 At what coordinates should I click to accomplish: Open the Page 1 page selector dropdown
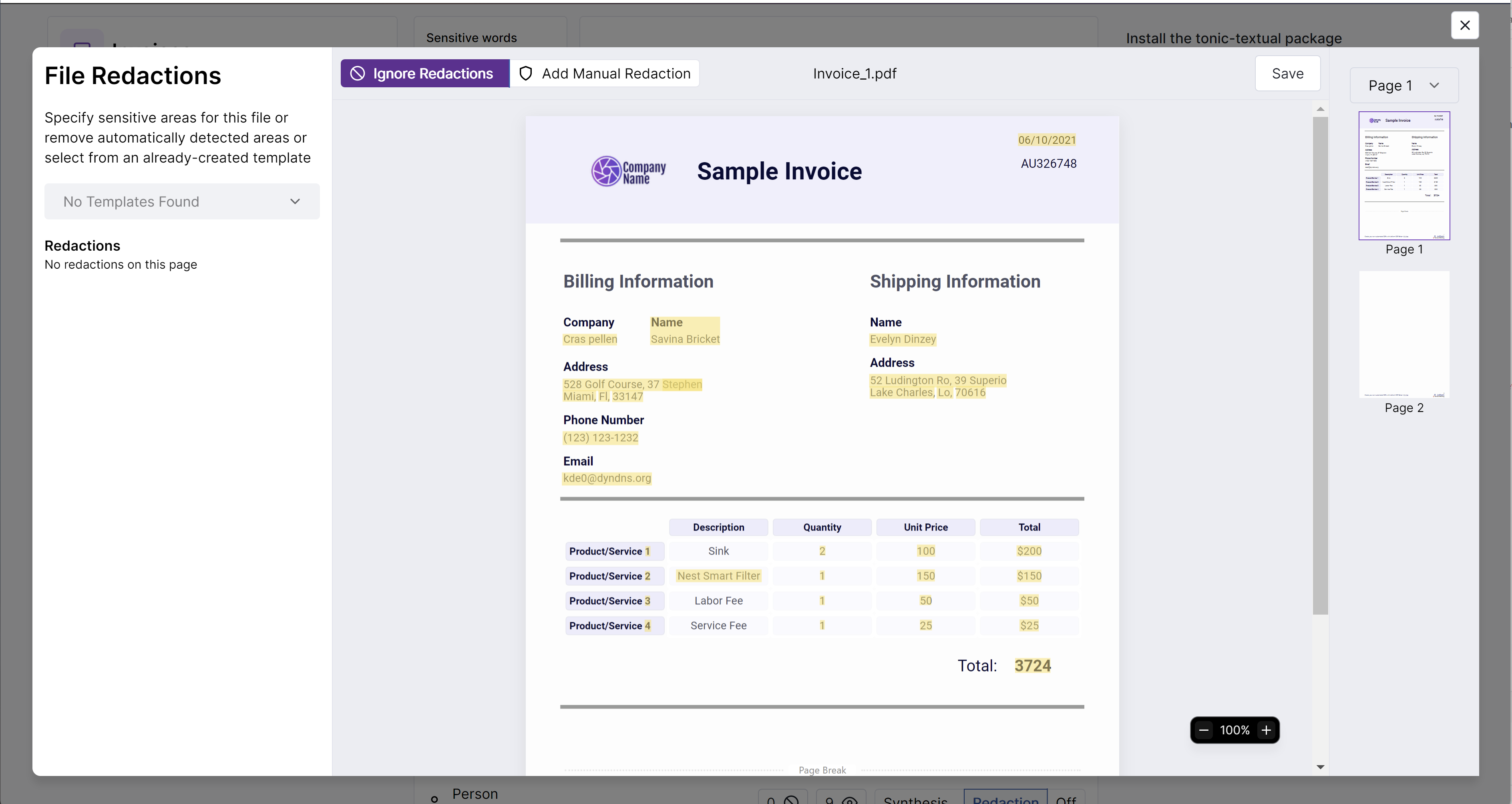[1403, 85]
